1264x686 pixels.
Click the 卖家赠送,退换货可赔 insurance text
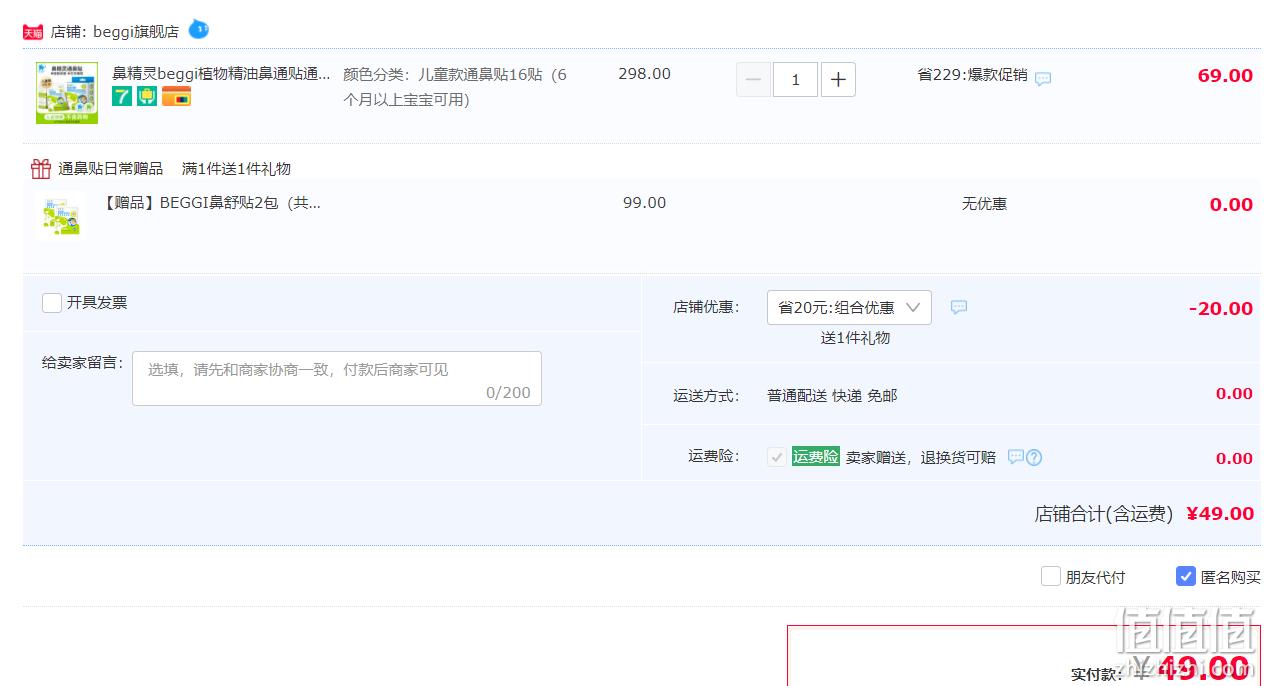(x=921, y=458)
